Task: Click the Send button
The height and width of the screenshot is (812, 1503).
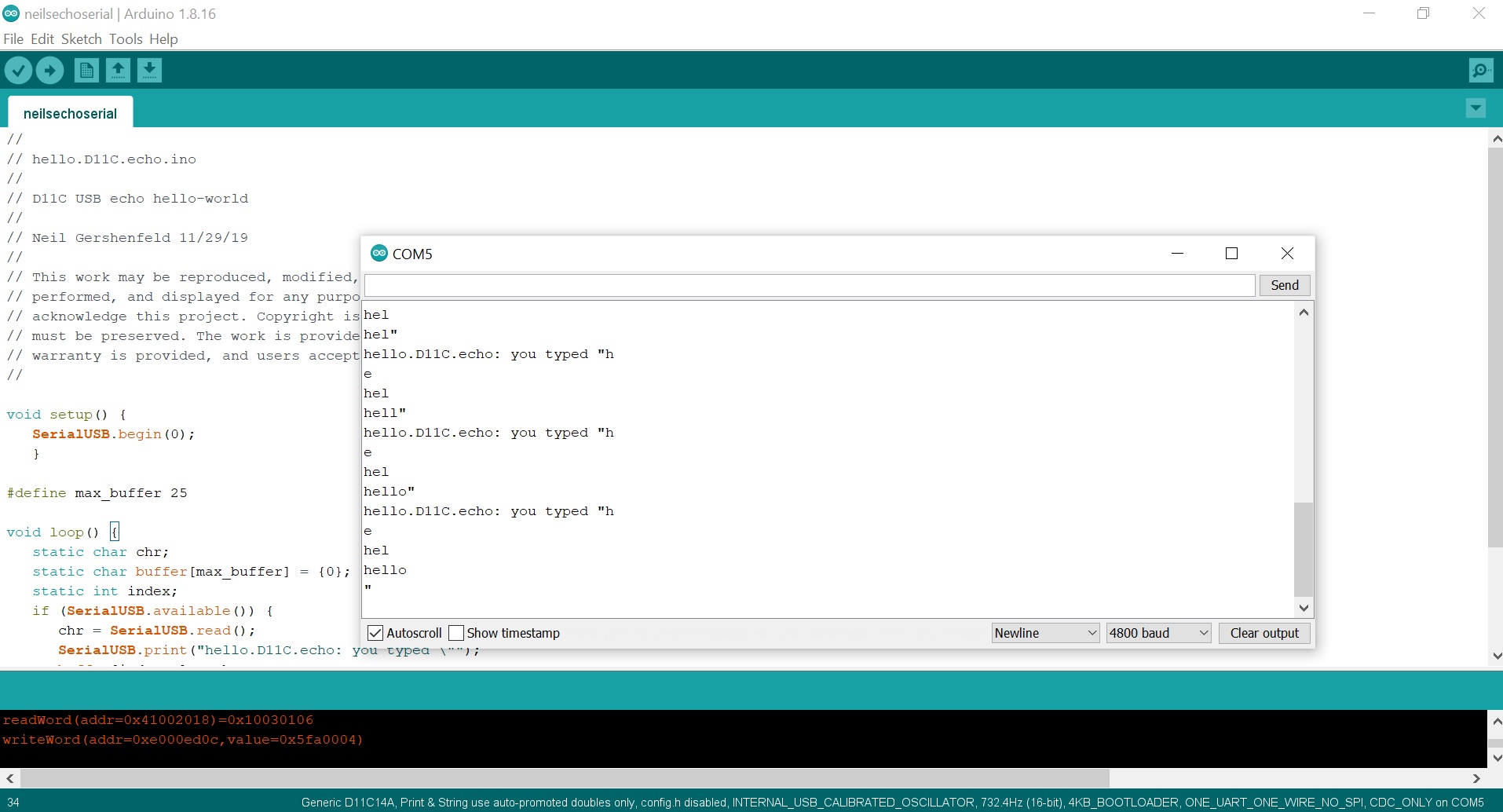Action: click(x=1285, y=285)
